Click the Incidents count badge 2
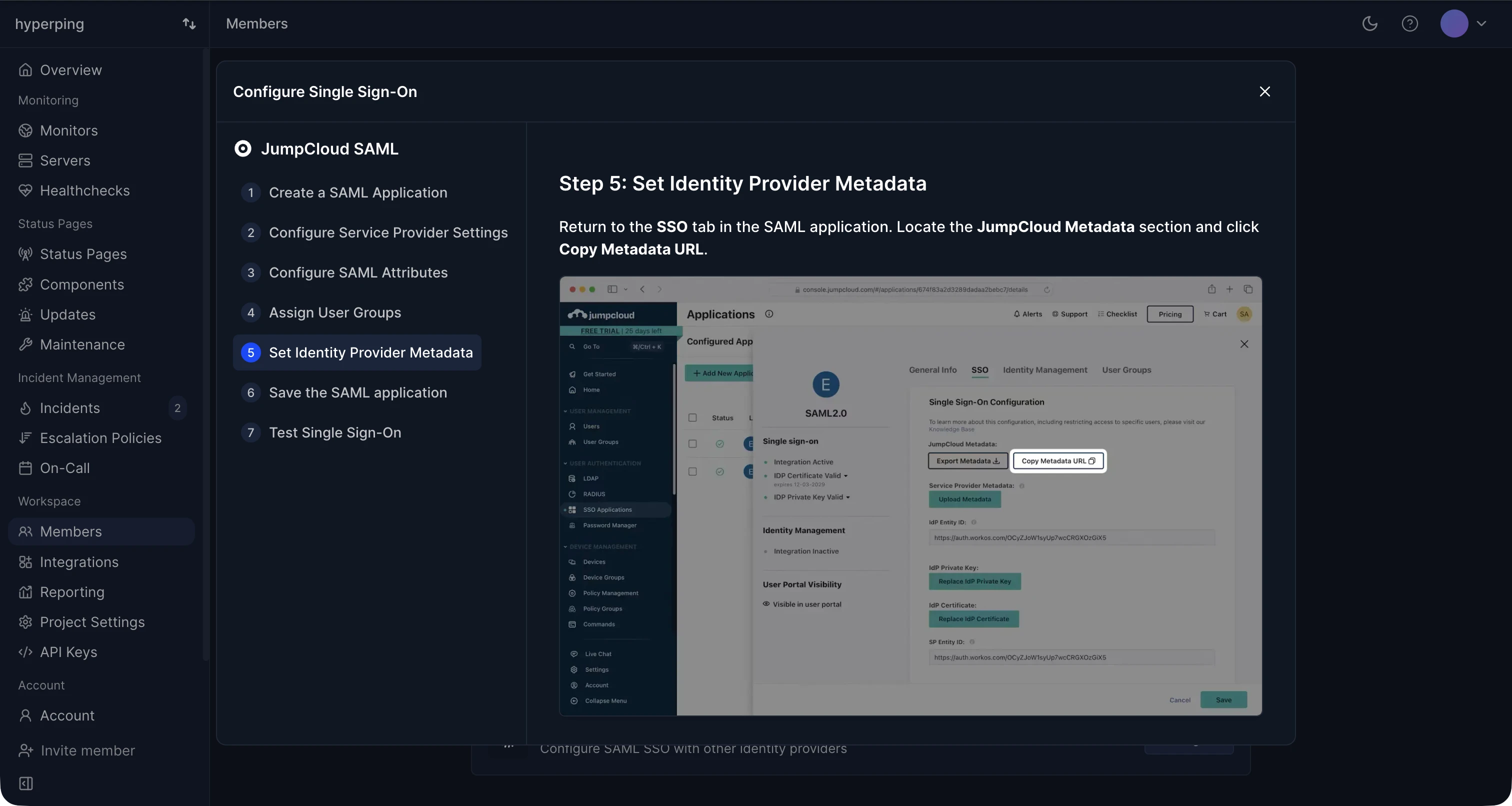The width and height of the screenshot is (1512, 806). pyautogui.click(x=177, y=407)
